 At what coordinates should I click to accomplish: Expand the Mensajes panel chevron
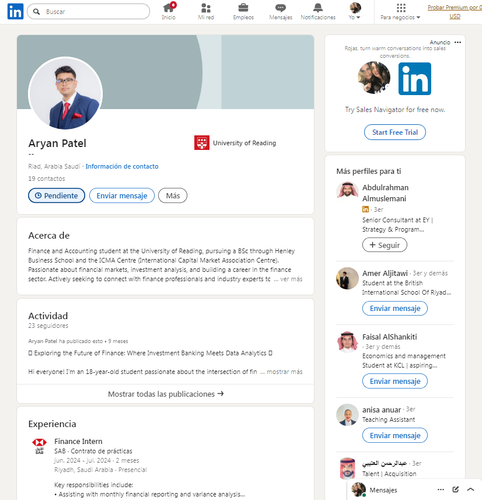coord(470,489)
